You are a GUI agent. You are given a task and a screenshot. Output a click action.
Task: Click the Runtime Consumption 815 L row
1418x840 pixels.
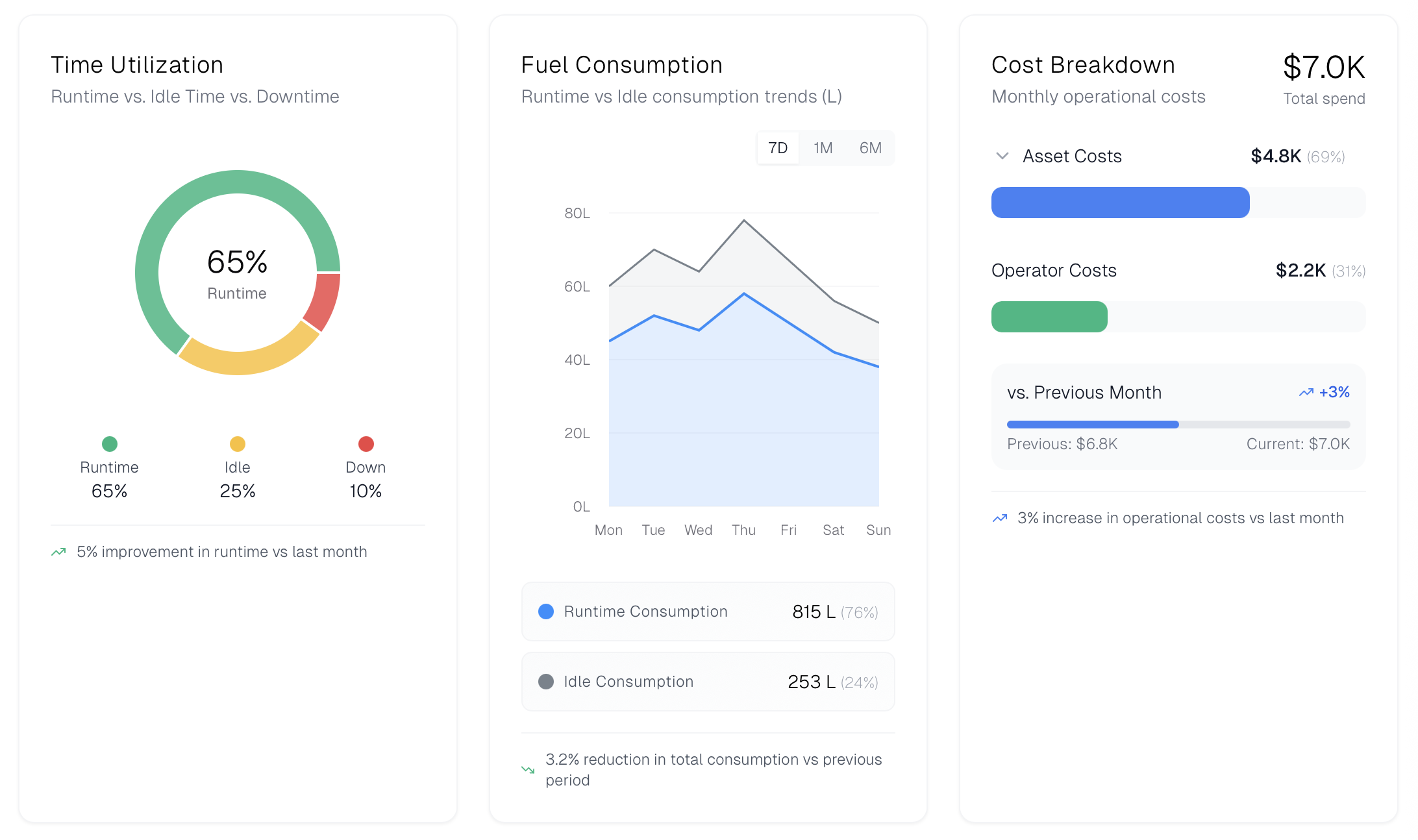pyautogui.click(x=708, y=611)
